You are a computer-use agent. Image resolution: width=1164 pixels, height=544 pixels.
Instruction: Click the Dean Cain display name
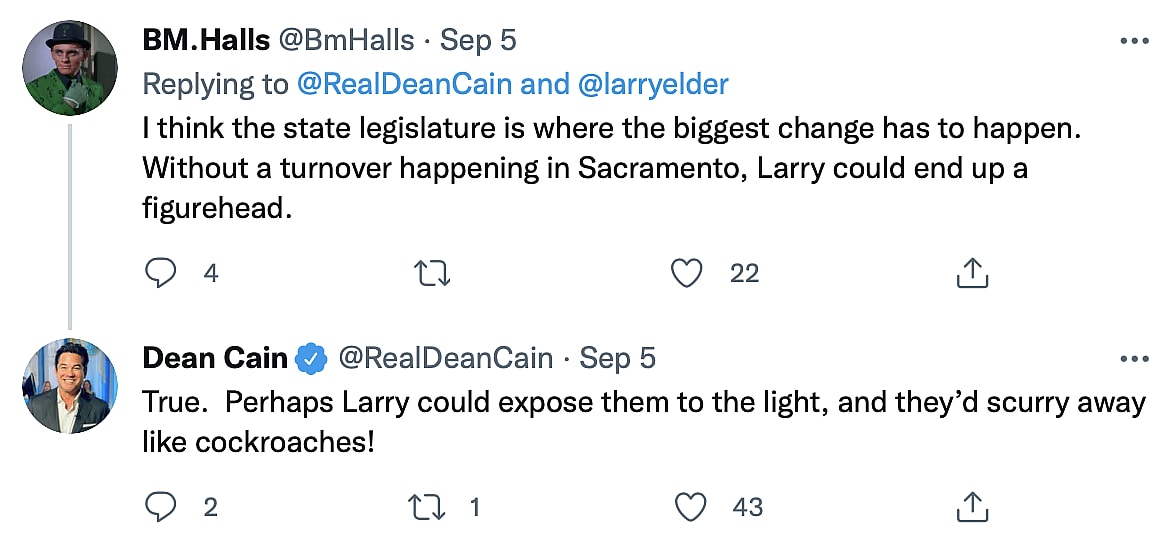pyautogui.click(x=215, y=357)
